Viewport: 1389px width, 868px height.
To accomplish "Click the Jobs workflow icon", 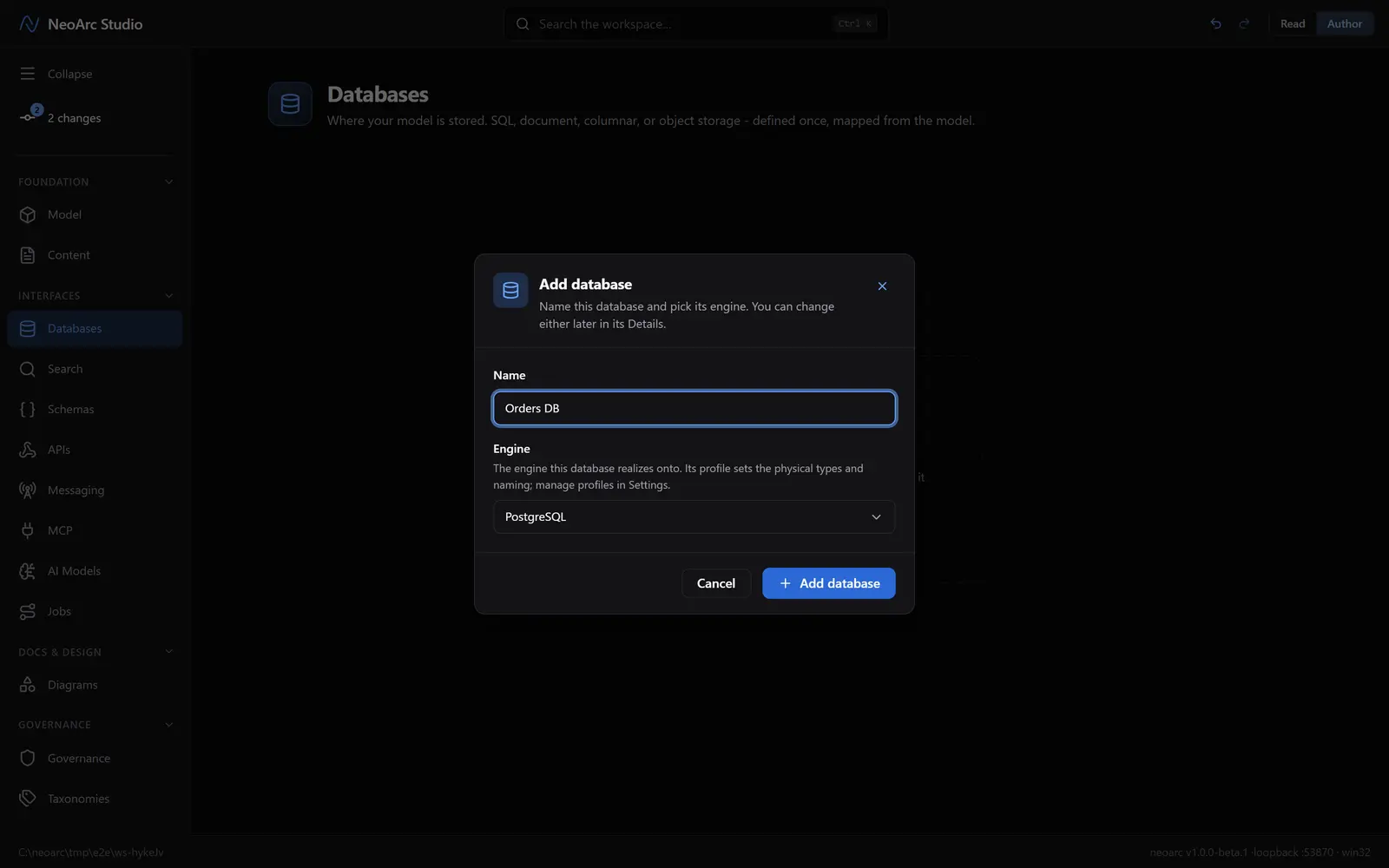I will click(x=28, y=612).
